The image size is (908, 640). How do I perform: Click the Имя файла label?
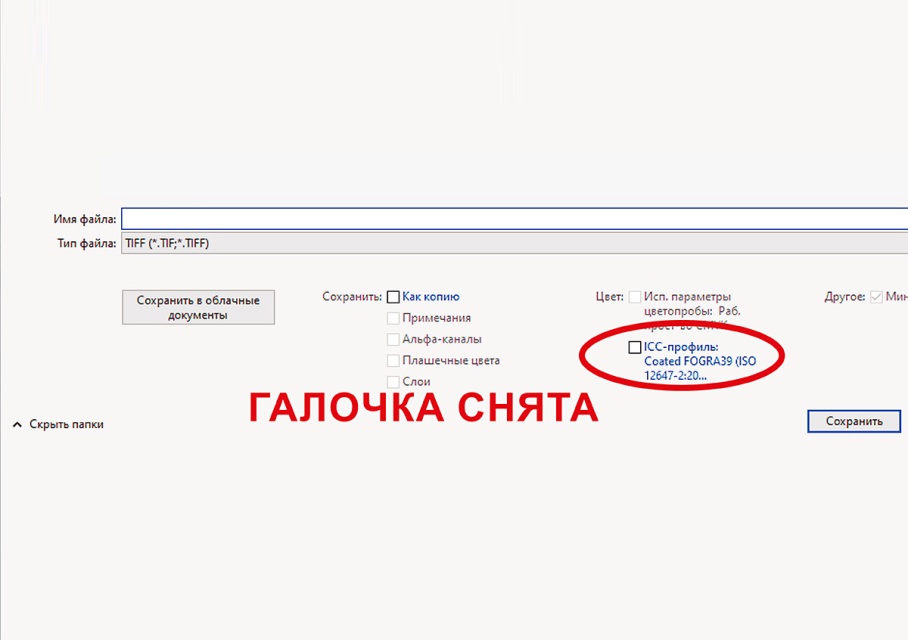tap(84, 219)
